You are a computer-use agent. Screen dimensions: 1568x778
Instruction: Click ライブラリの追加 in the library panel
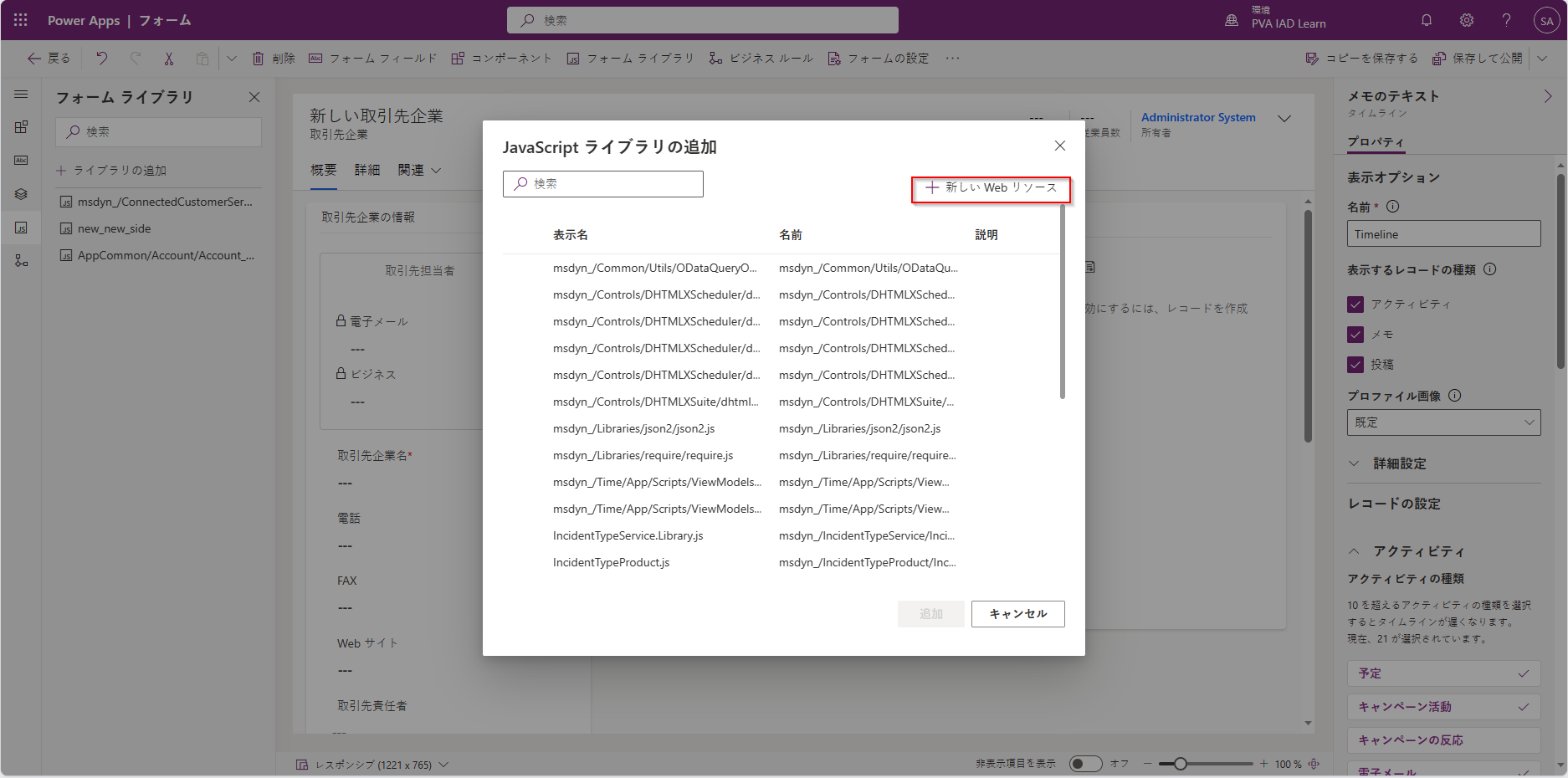pyautogui.click(x=111, y=171)
